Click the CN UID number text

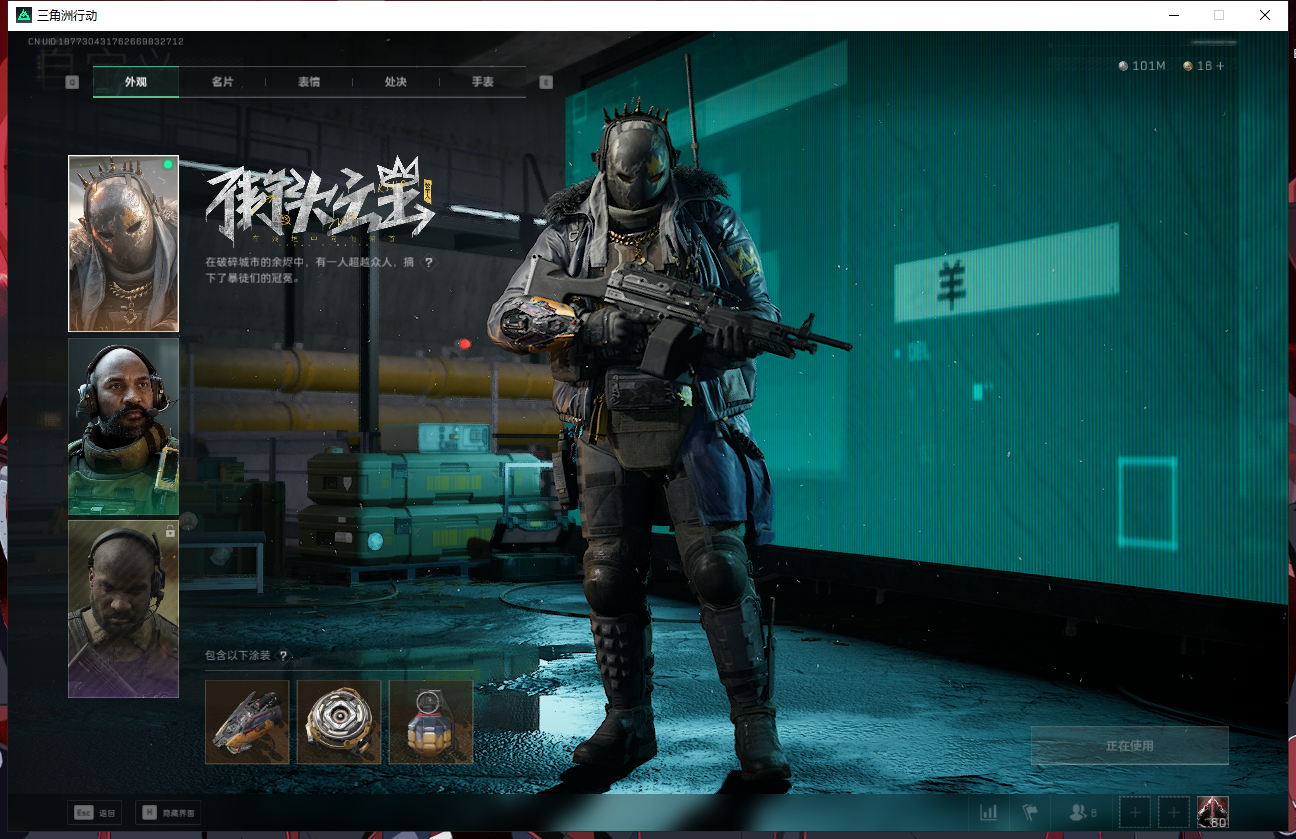coord(106,42)
